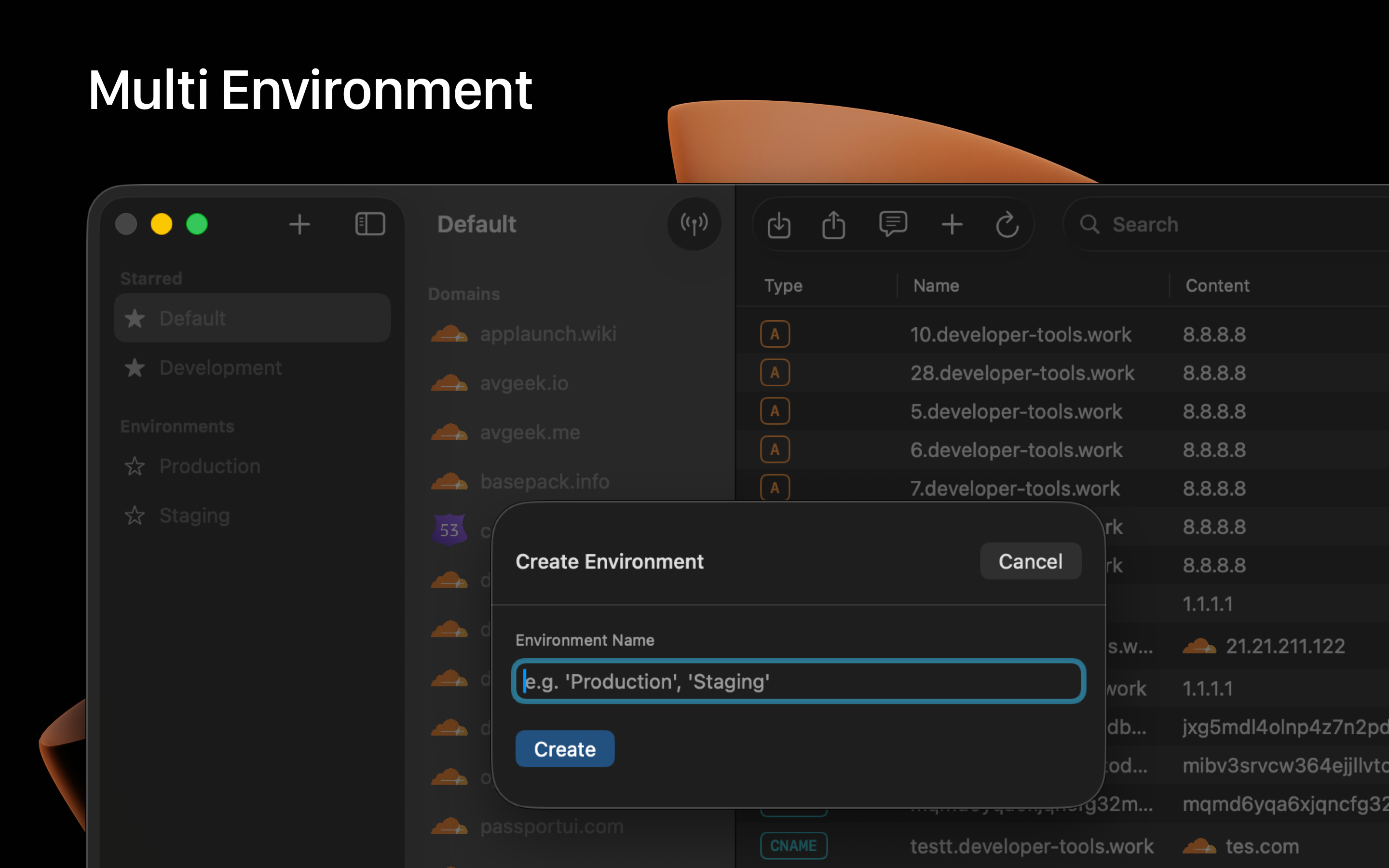Click content tes.com
This screenshot has width=1389, height=868.
pos(1262,846)
